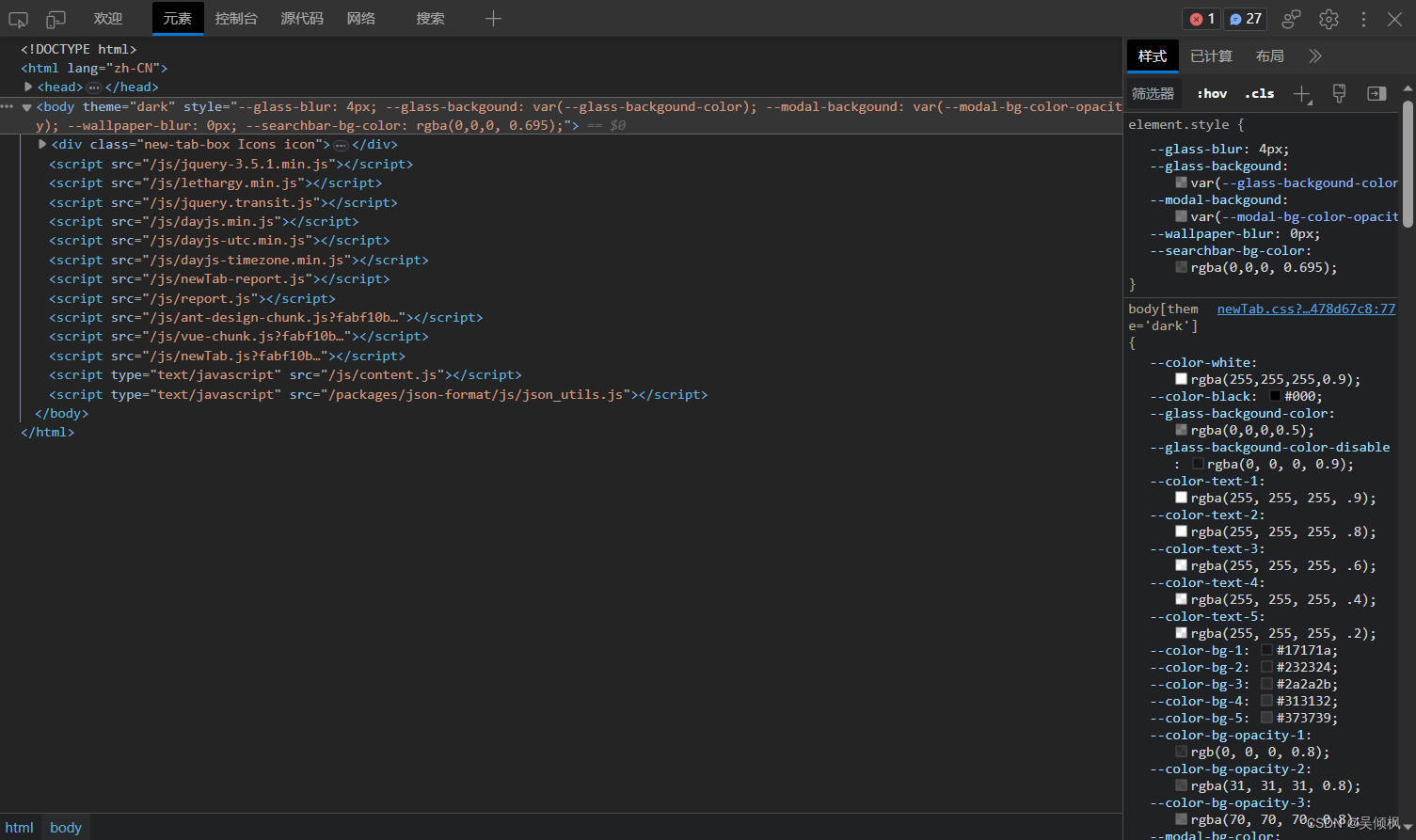Select html in the breadcrumb bar

pos(20,828)
